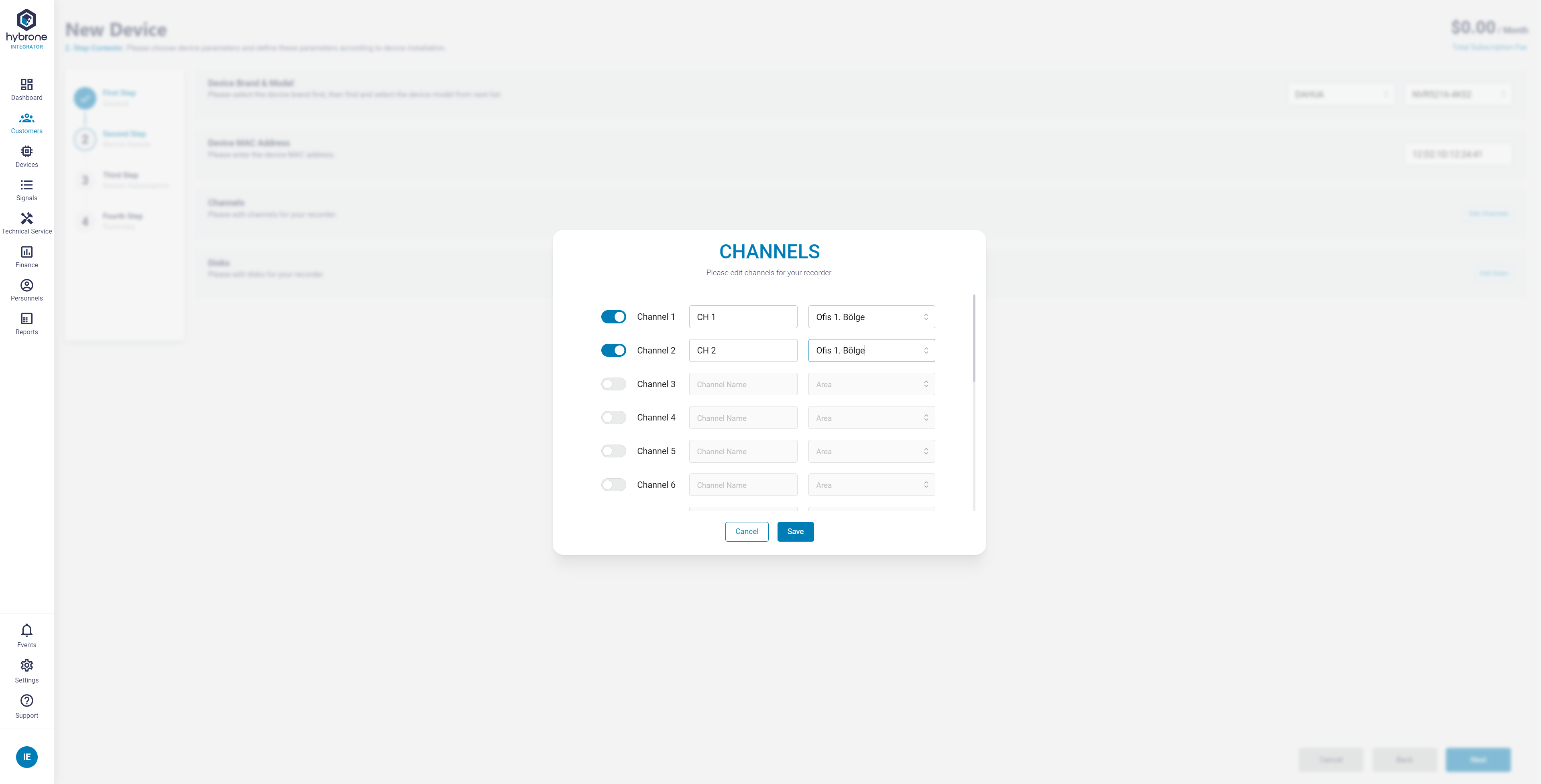Open Events bell icon
The image size is (1541, 784).
26,630
